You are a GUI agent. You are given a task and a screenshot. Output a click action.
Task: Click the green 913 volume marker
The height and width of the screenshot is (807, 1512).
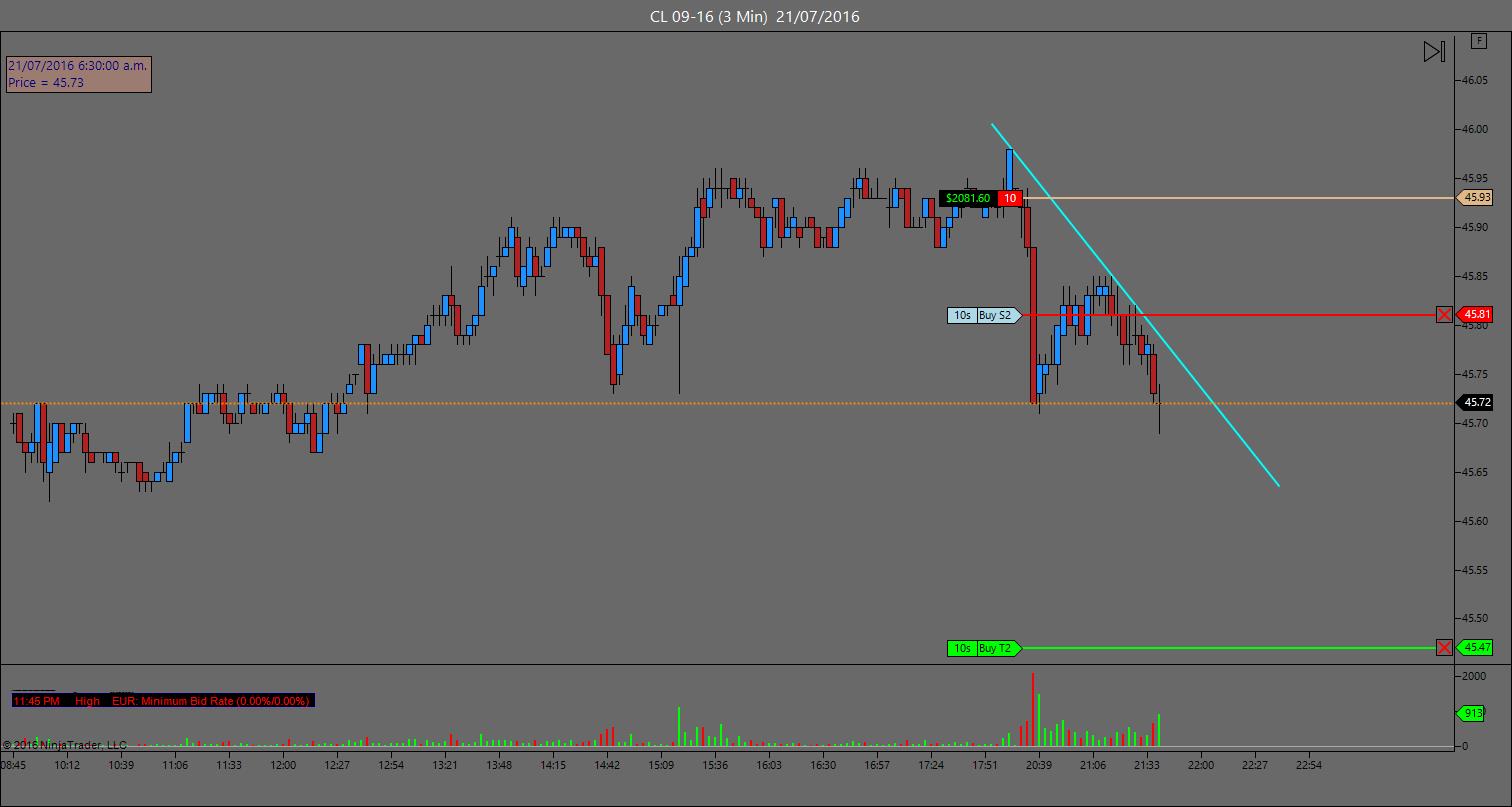[1471, 713]
